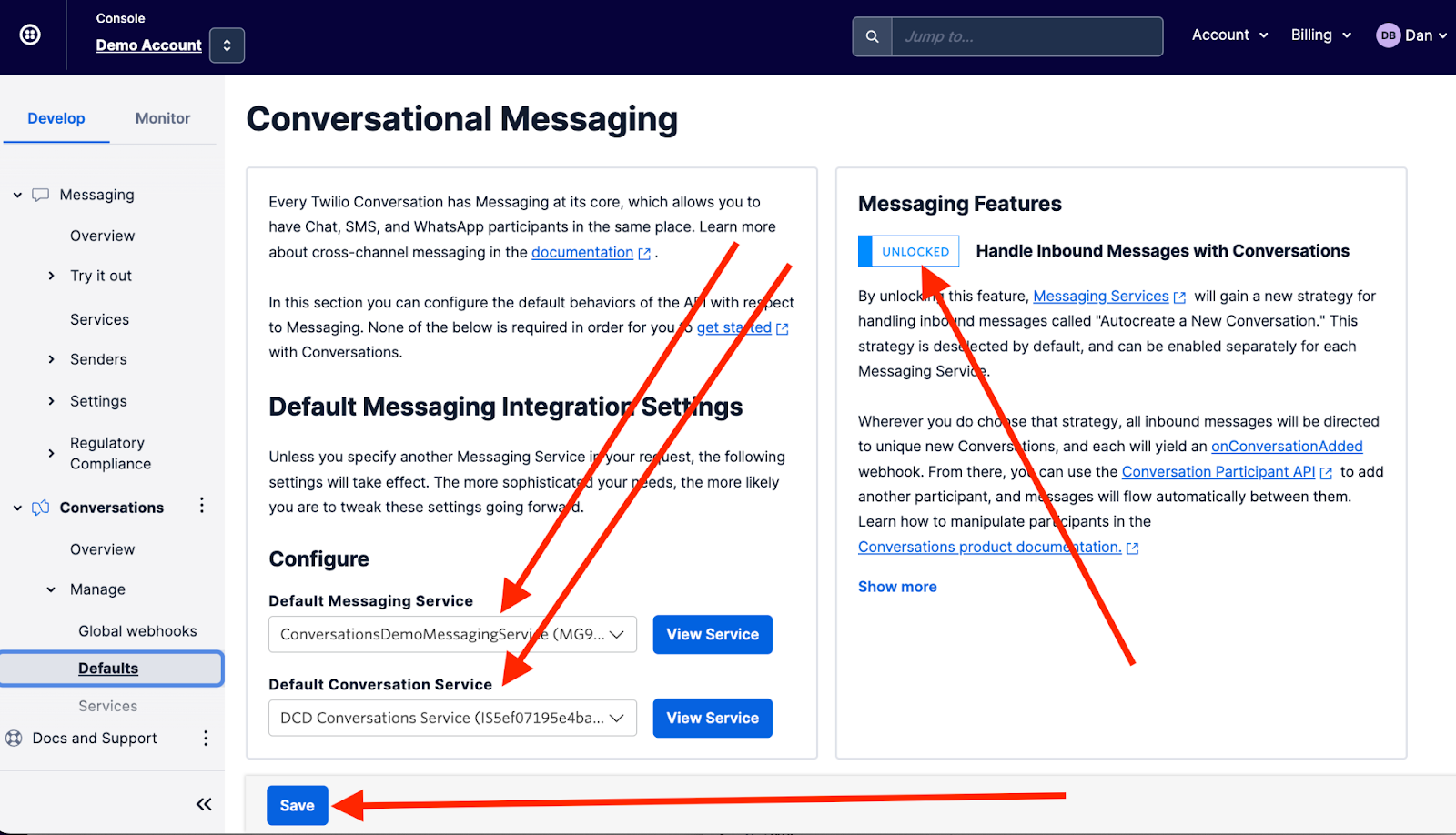Focus the Jump to search field
The width and height of the screenshot is (1456, 835).
coord(1026,36)
